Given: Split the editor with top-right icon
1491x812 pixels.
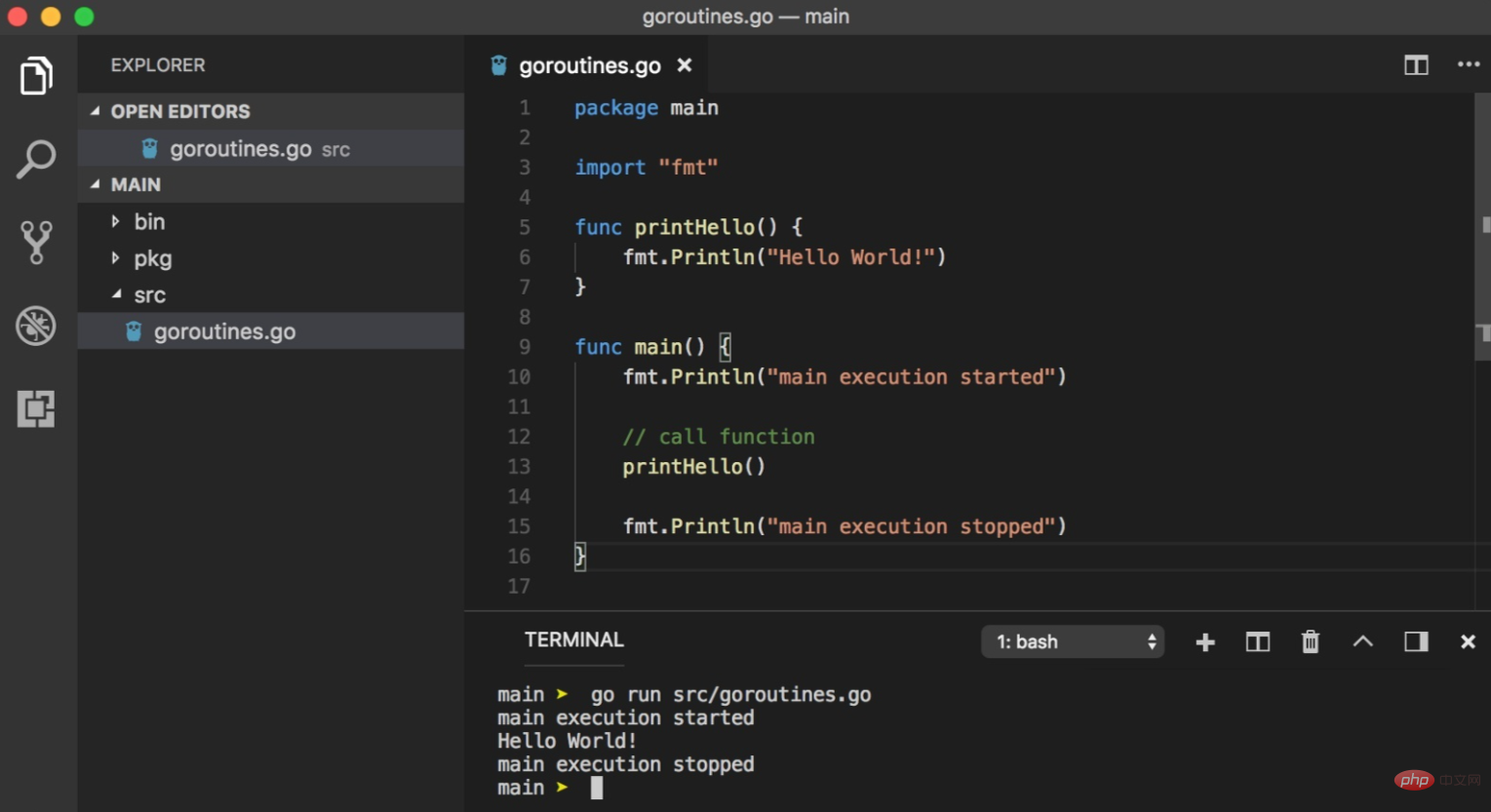Looking at the screenshot, I should point(1416,65).
